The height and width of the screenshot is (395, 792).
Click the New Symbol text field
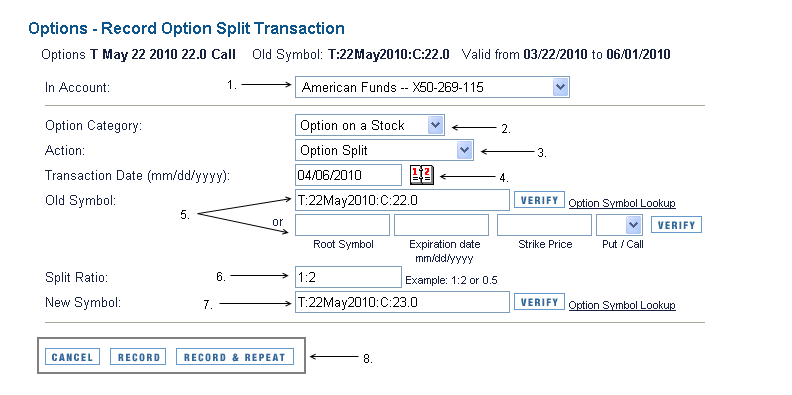pyautogui.click(x=402, y=302)
